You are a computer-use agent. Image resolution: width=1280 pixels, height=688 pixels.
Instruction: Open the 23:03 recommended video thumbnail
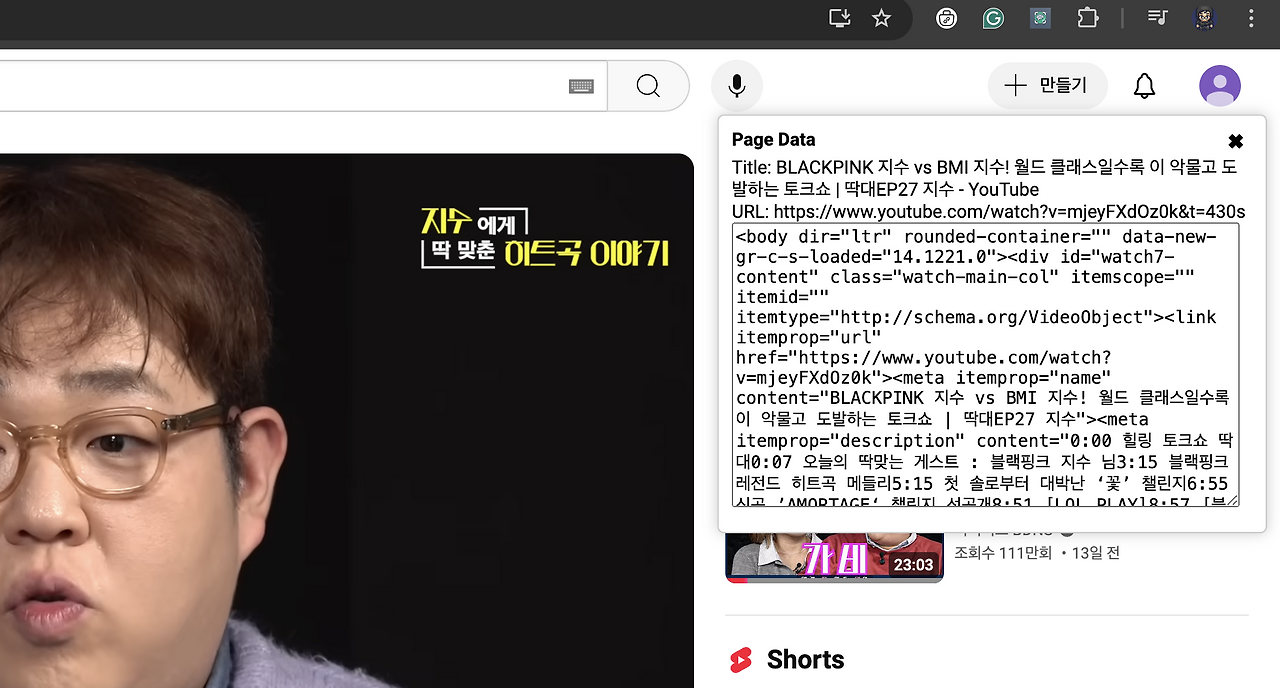click(x=835, y=558)
